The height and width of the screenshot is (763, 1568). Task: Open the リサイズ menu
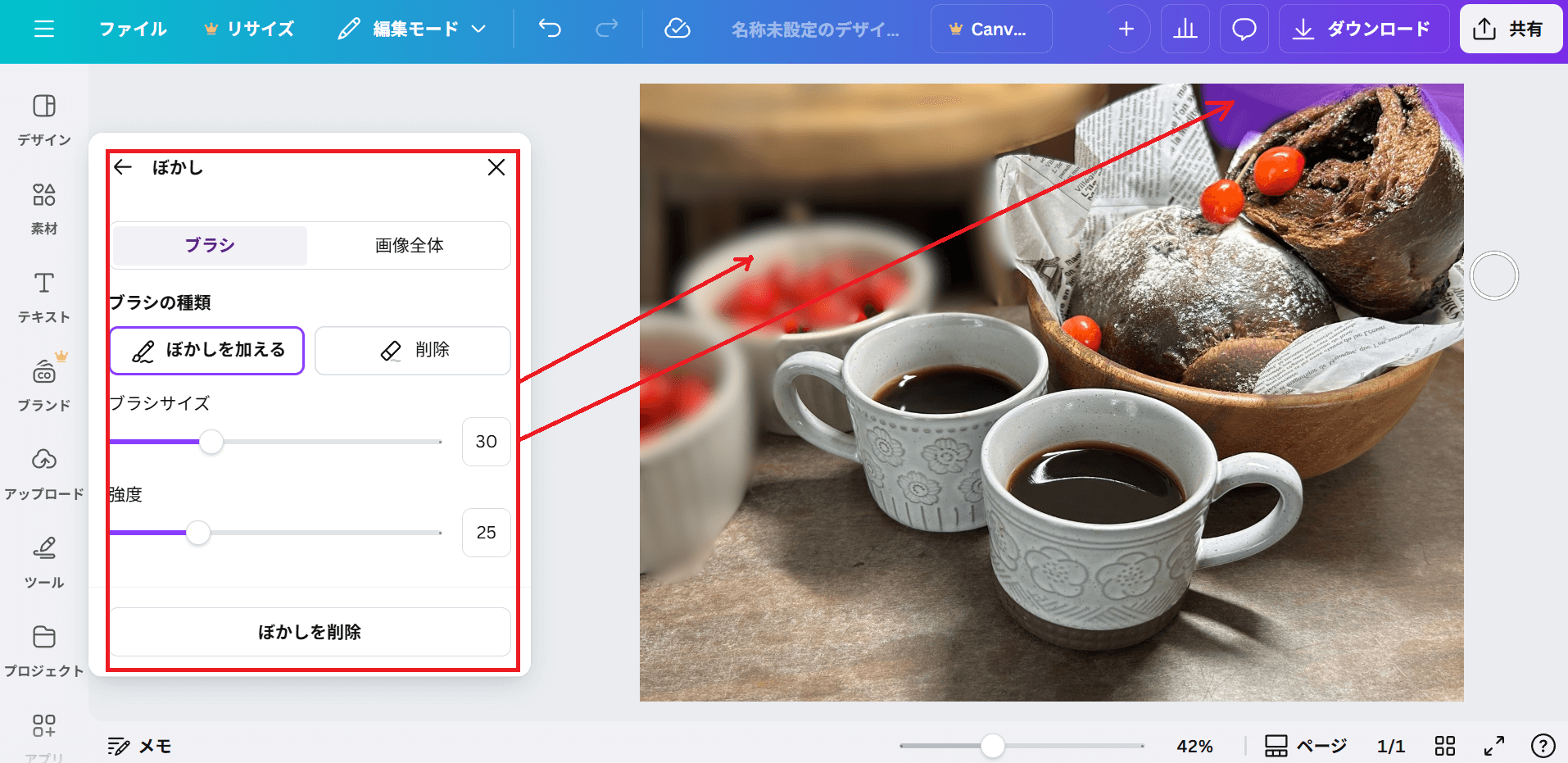249,30
